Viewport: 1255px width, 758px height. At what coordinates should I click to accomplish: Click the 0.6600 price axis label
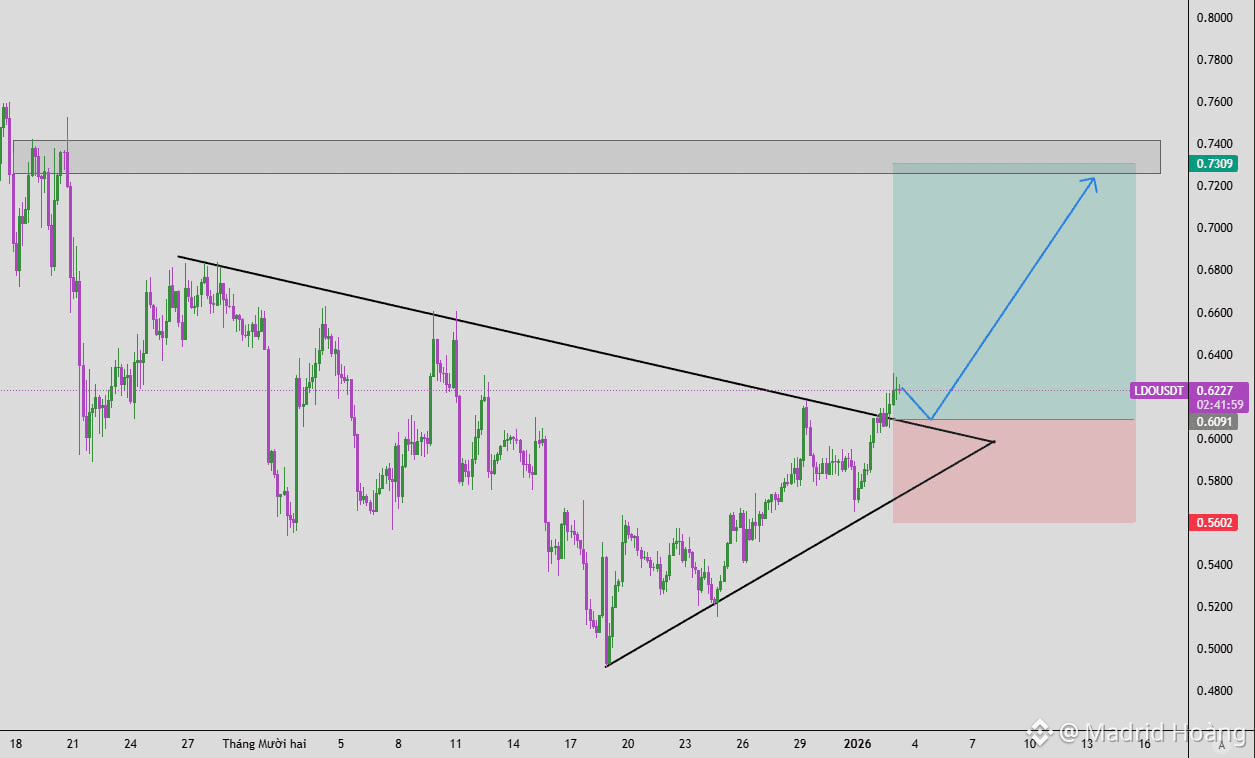(x=1213, y=313)
